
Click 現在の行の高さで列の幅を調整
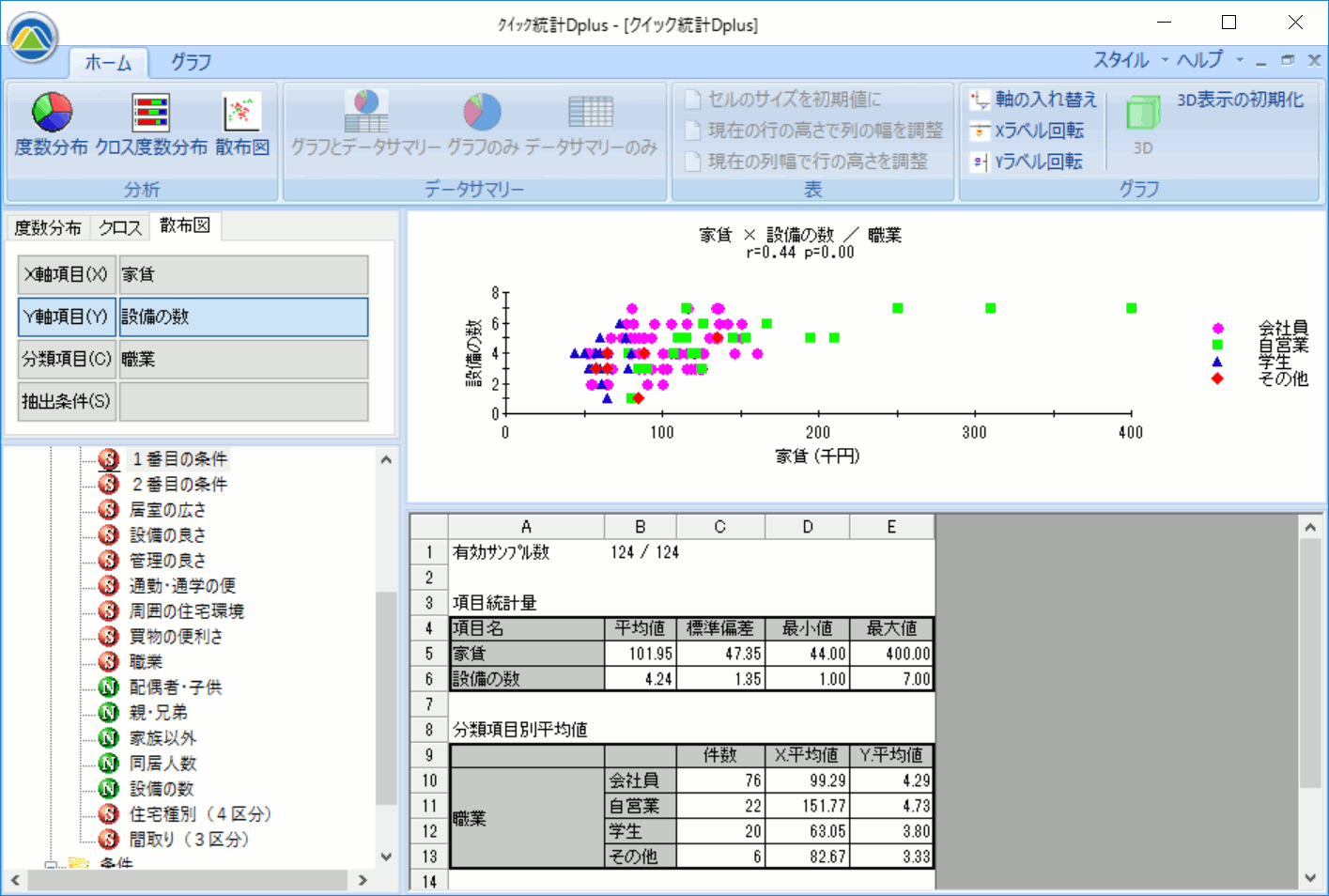pos(813,131)
